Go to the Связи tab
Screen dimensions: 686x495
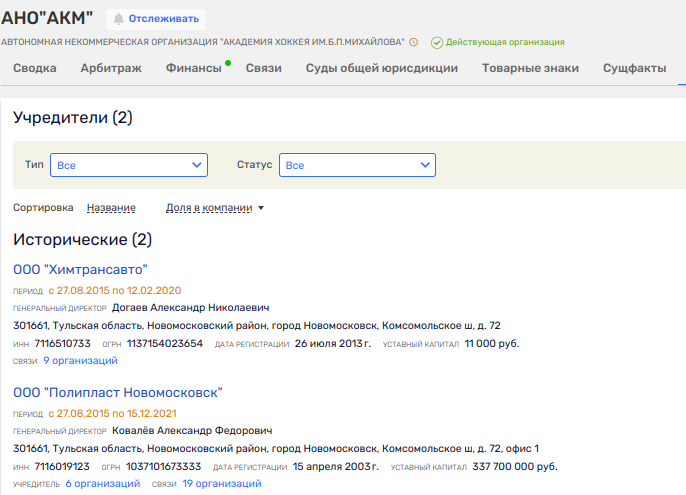pos(264,68)
